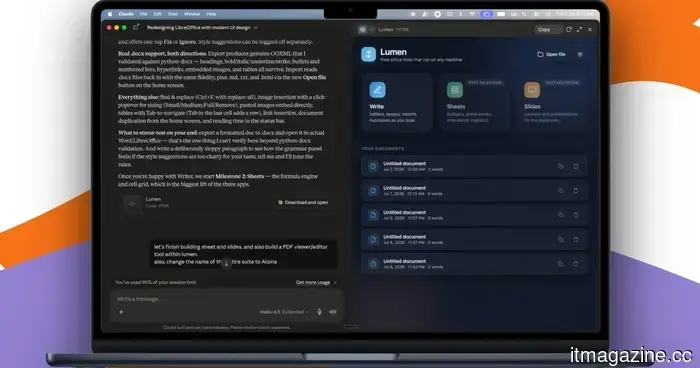Open the Write app tile icon
The width and height of the screenshot is (700, 368).
[377, 90]
